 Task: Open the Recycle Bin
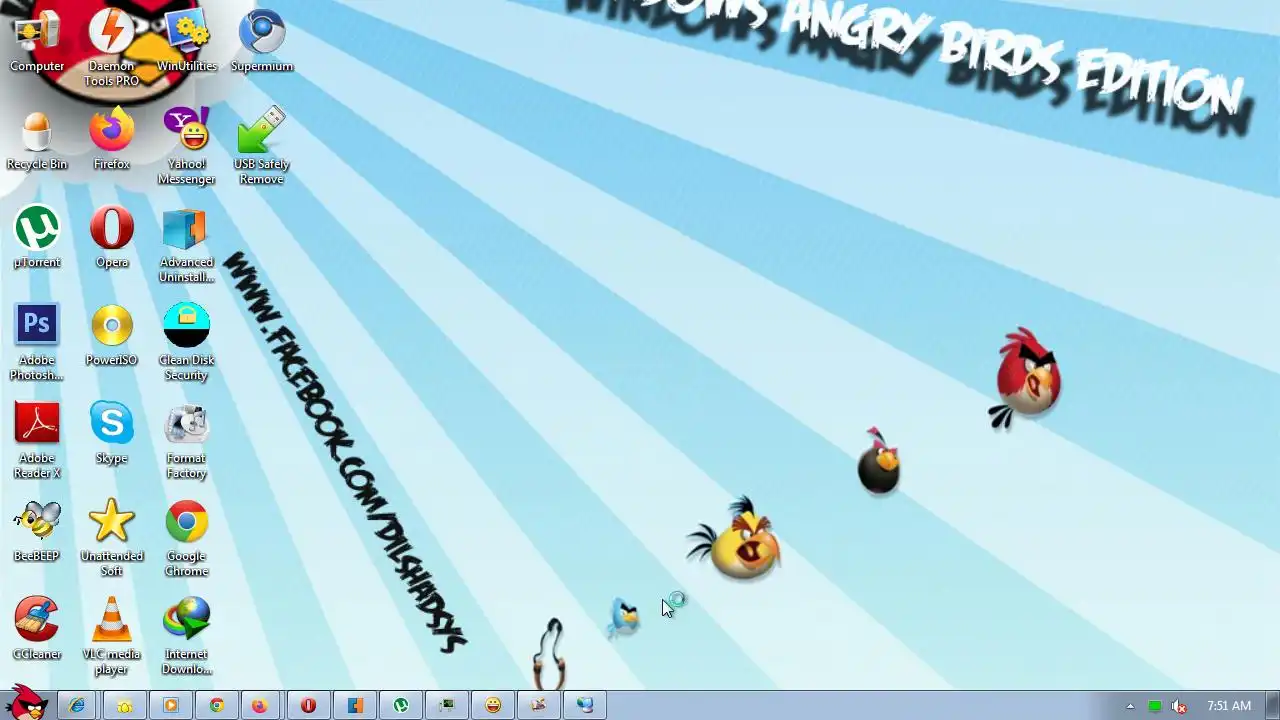click(x=37, y=140)
